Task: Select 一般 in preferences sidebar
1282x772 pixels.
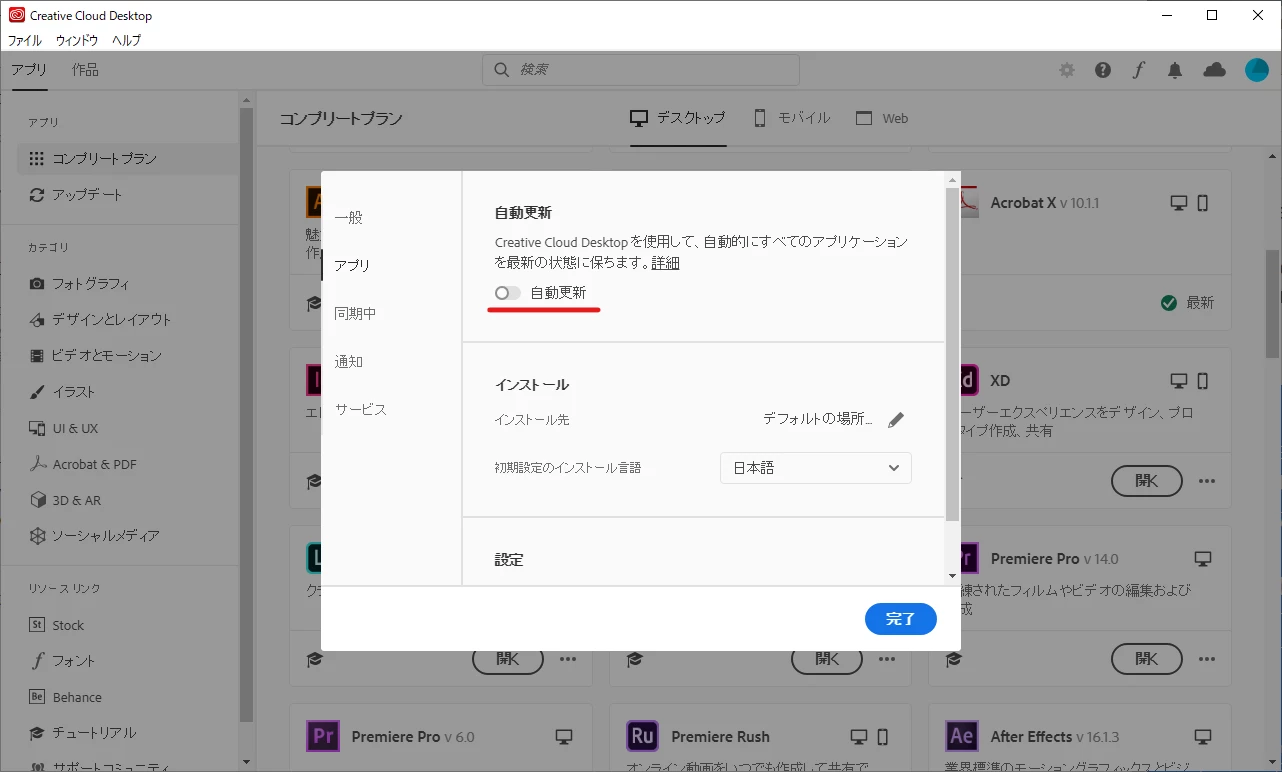Action: (349, 217)
